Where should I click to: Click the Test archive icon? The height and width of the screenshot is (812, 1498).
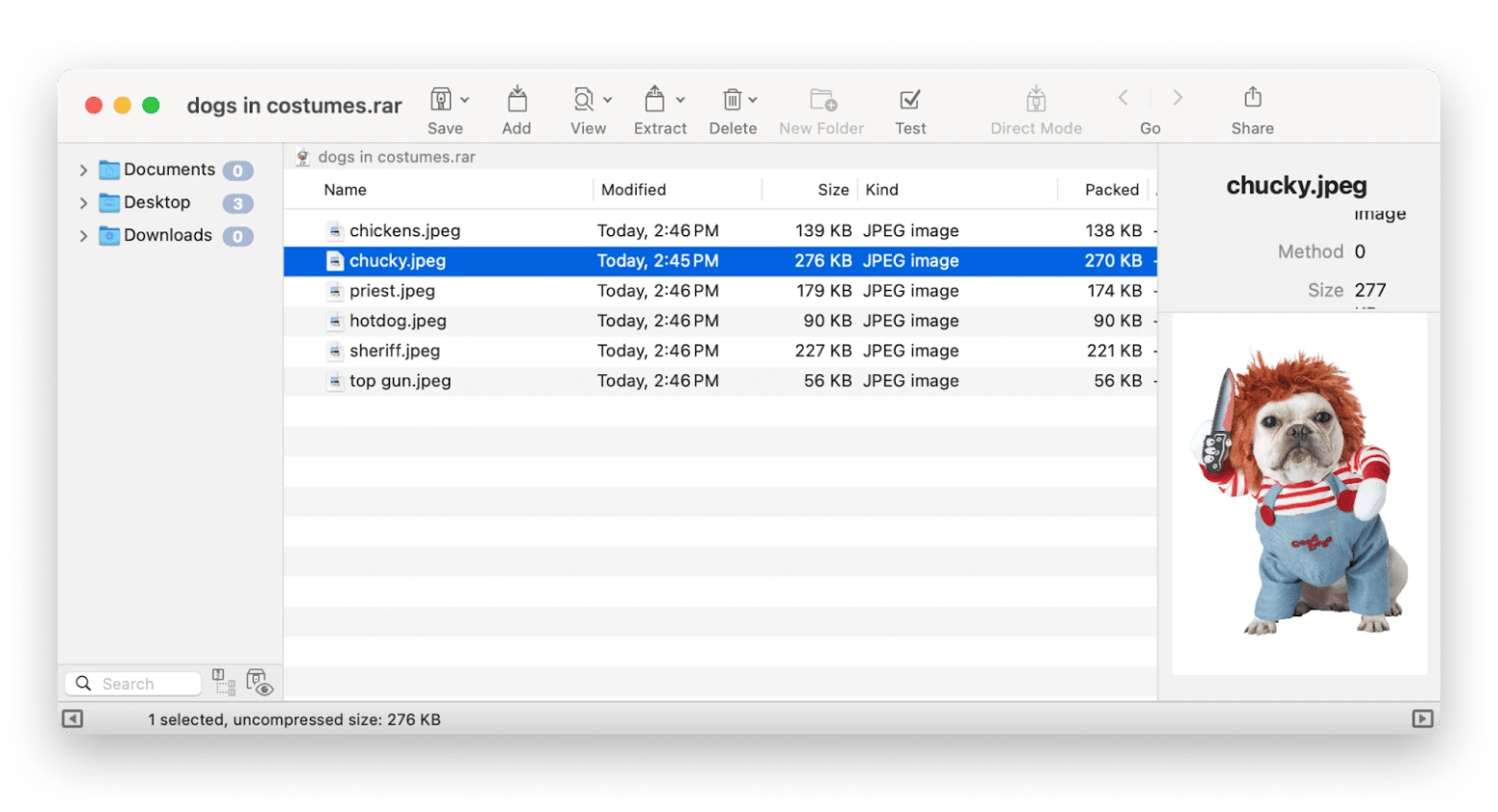point(909,99)
